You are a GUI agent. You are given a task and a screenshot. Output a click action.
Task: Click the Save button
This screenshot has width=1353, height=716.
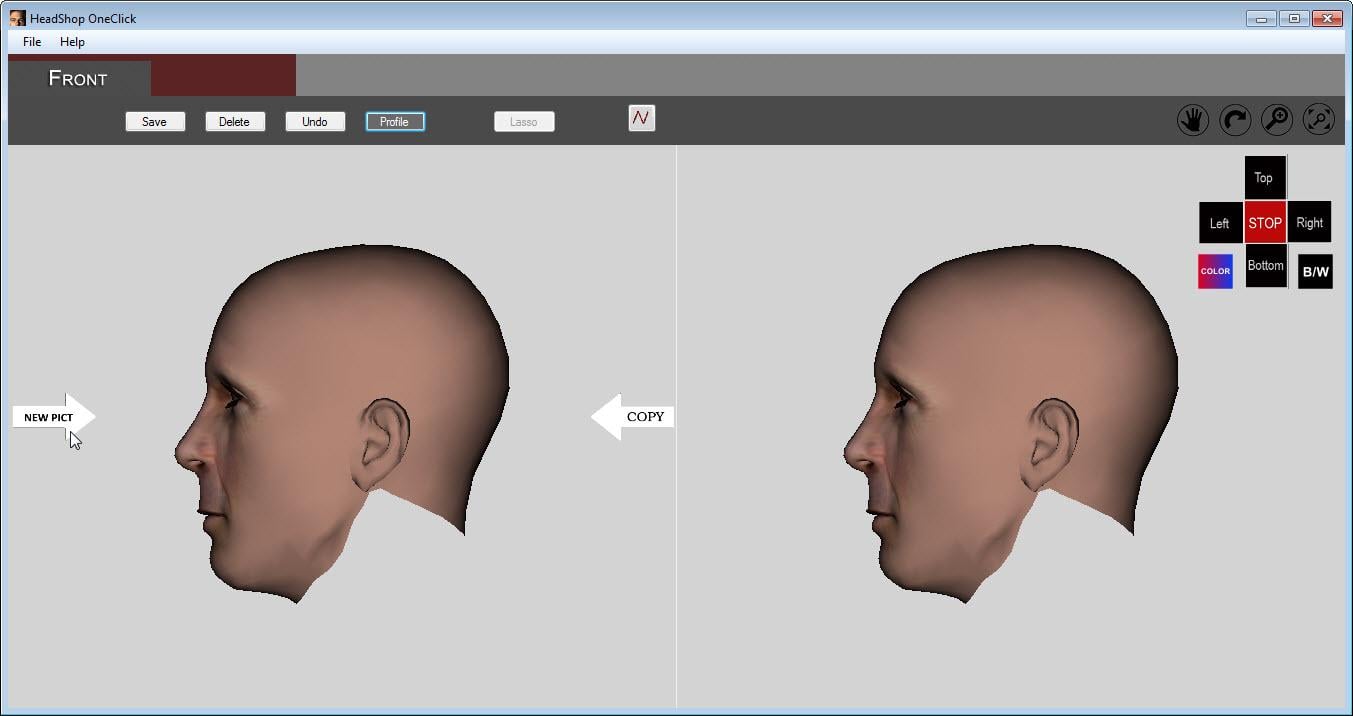point(155,121)
